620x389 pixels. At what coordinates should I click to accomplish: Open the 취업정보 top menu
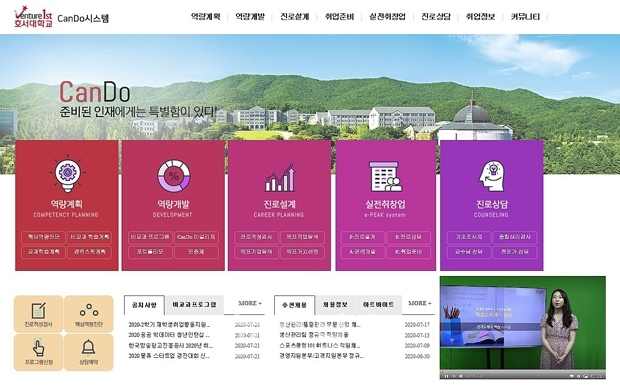coord(480,17)
